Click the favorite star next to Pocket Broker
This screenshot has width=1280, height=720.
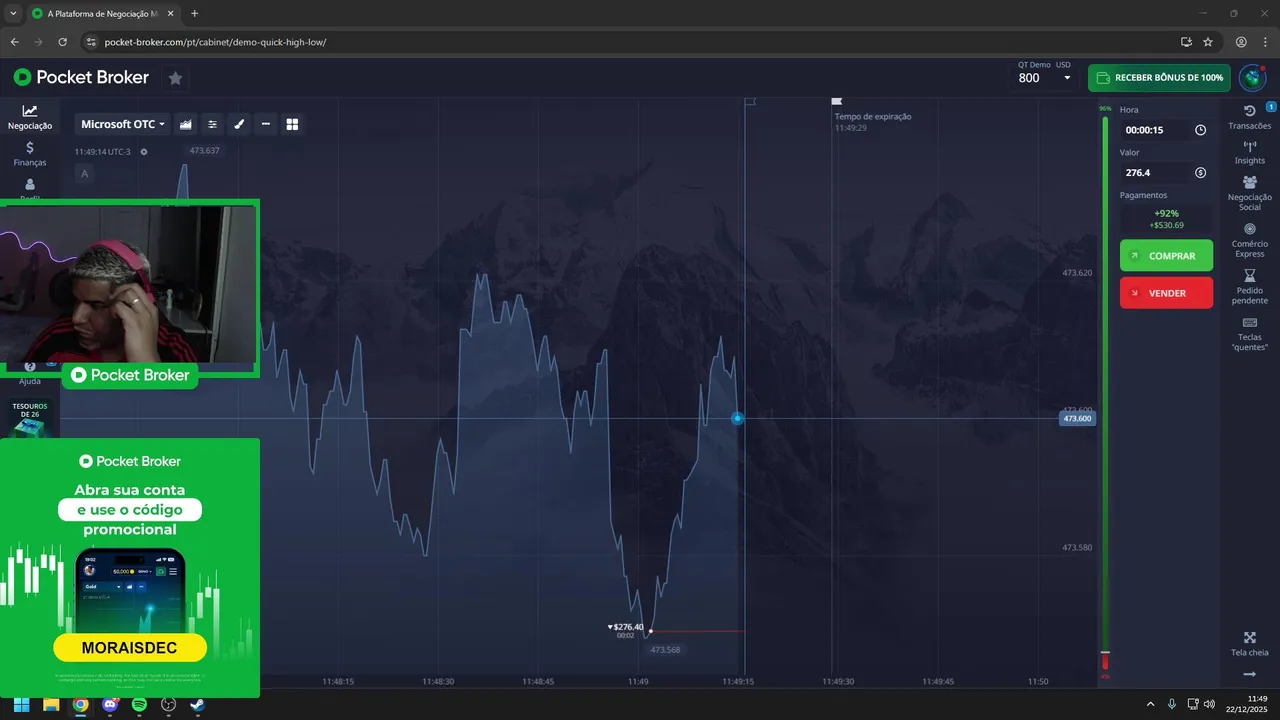(x=175, y=78)
